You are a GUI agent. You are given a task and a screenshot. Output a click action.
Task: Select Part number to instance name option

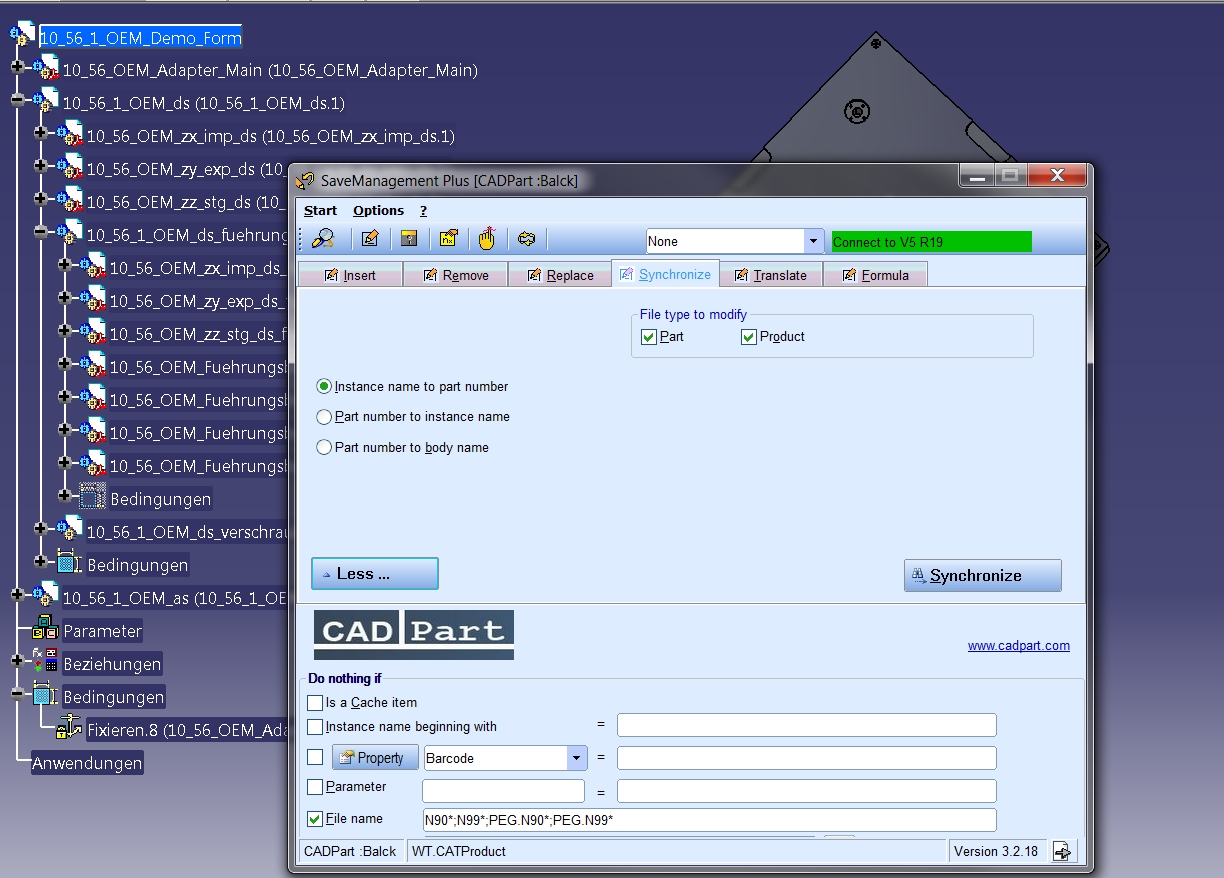324,417
